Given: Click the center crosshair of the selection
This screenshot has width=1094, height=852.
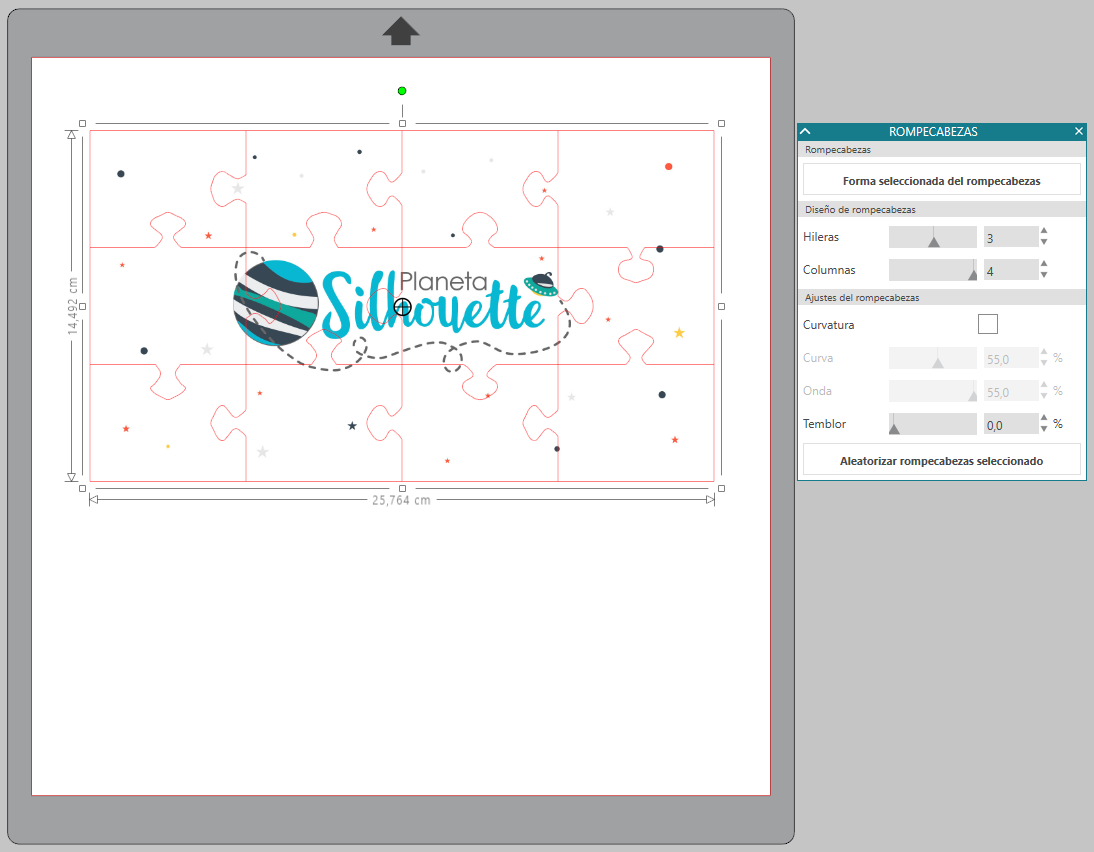Looking at the screenshot, I should coord(402,306).
